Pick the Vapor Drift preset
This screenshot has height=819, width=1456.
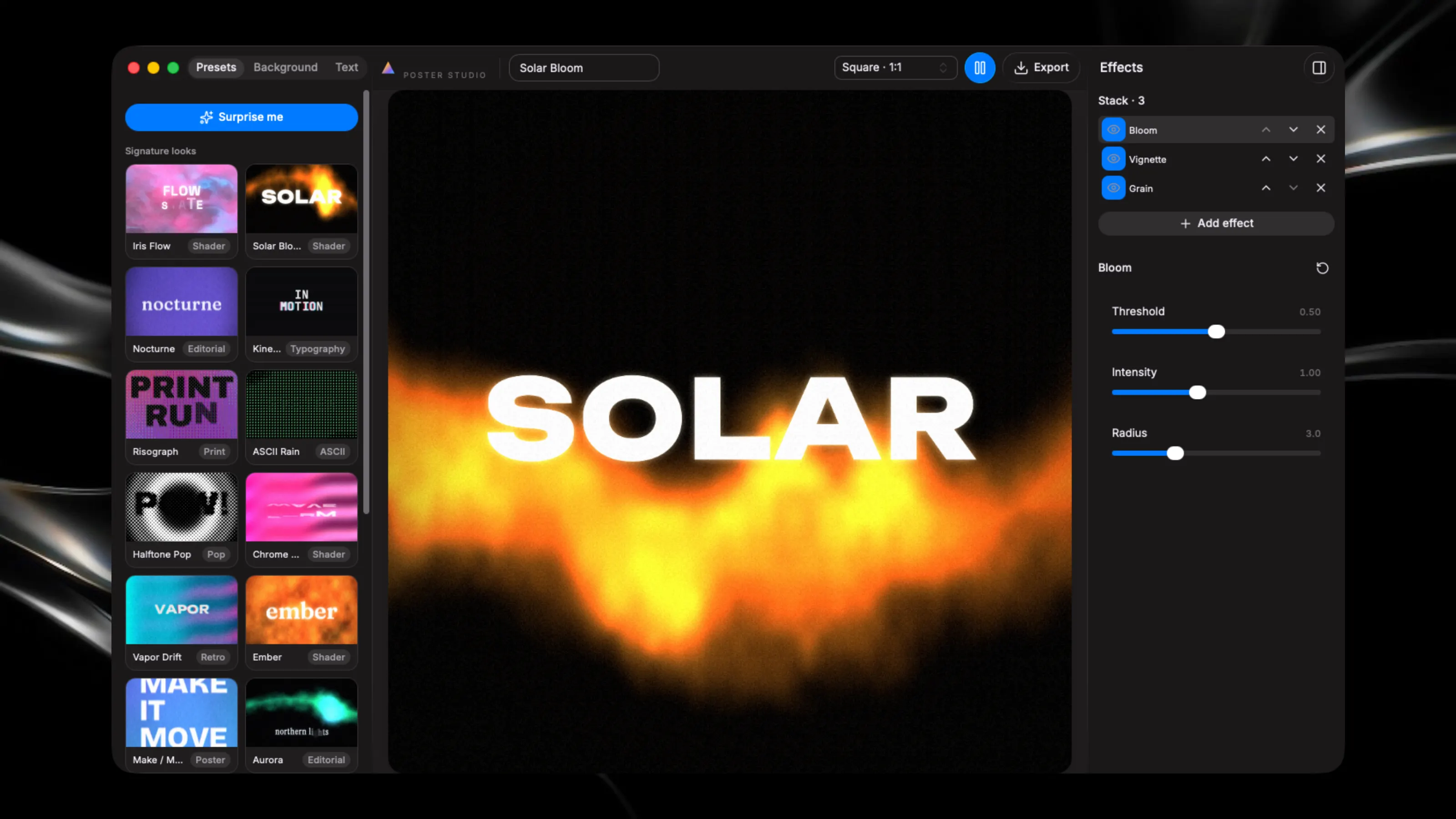coord(182,622)
